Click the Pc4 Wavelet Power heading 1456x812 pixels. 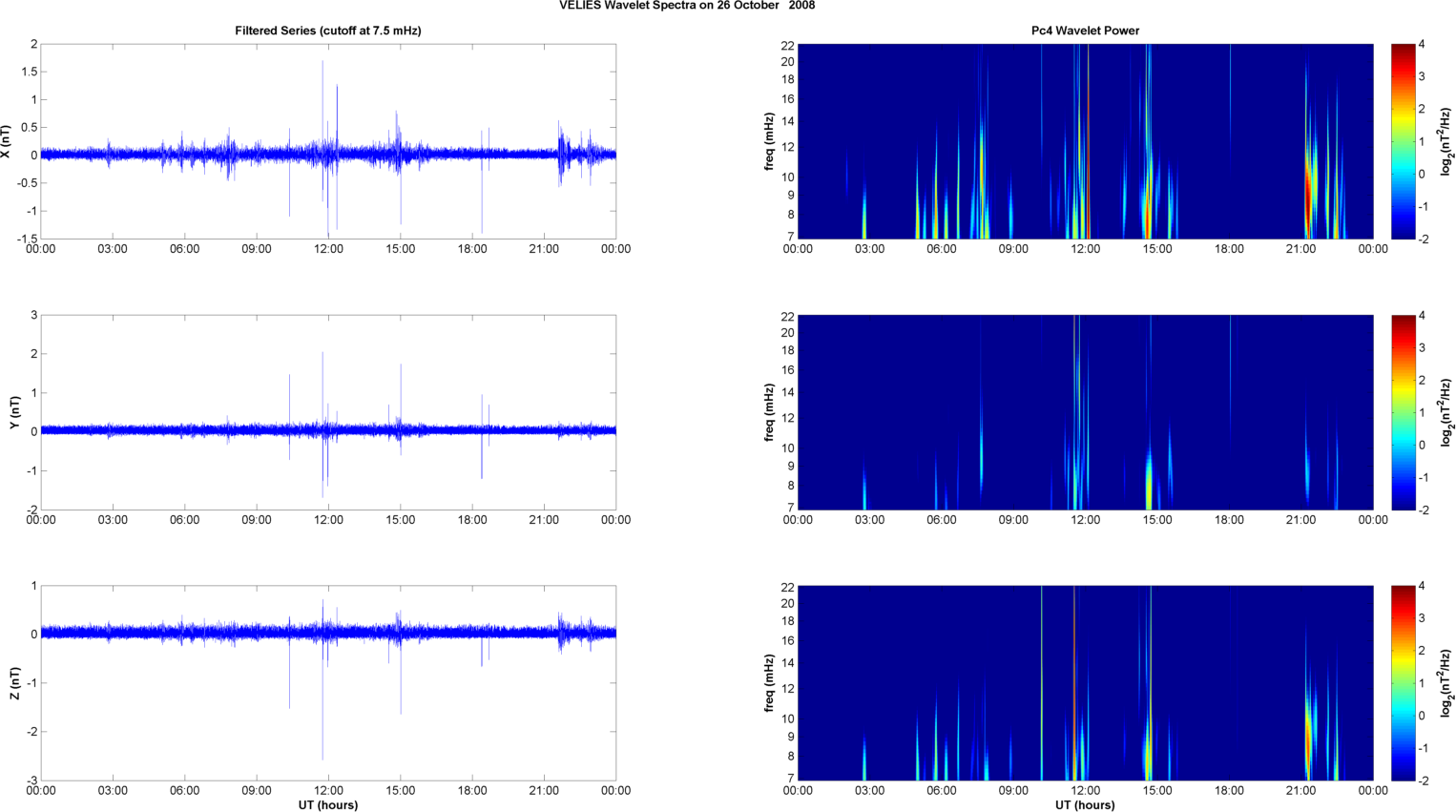tap(1085, 31)
